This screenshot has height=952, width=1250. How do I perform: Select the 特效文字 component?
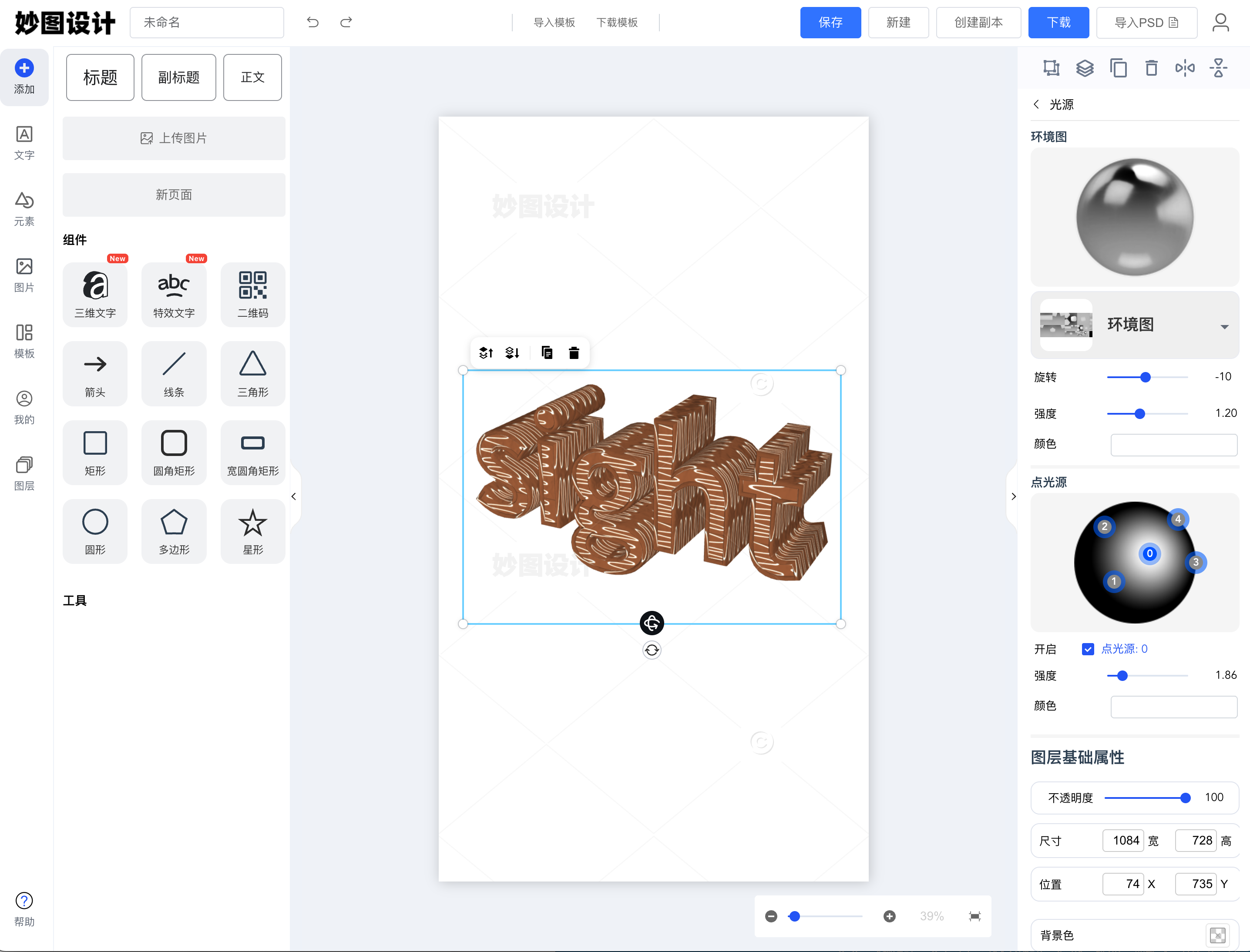coord(174,294)
